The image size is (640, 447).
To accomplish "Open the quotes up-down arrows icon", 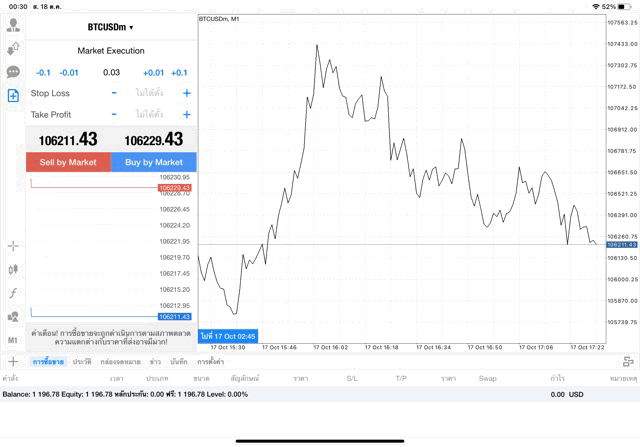I will 13,49.
